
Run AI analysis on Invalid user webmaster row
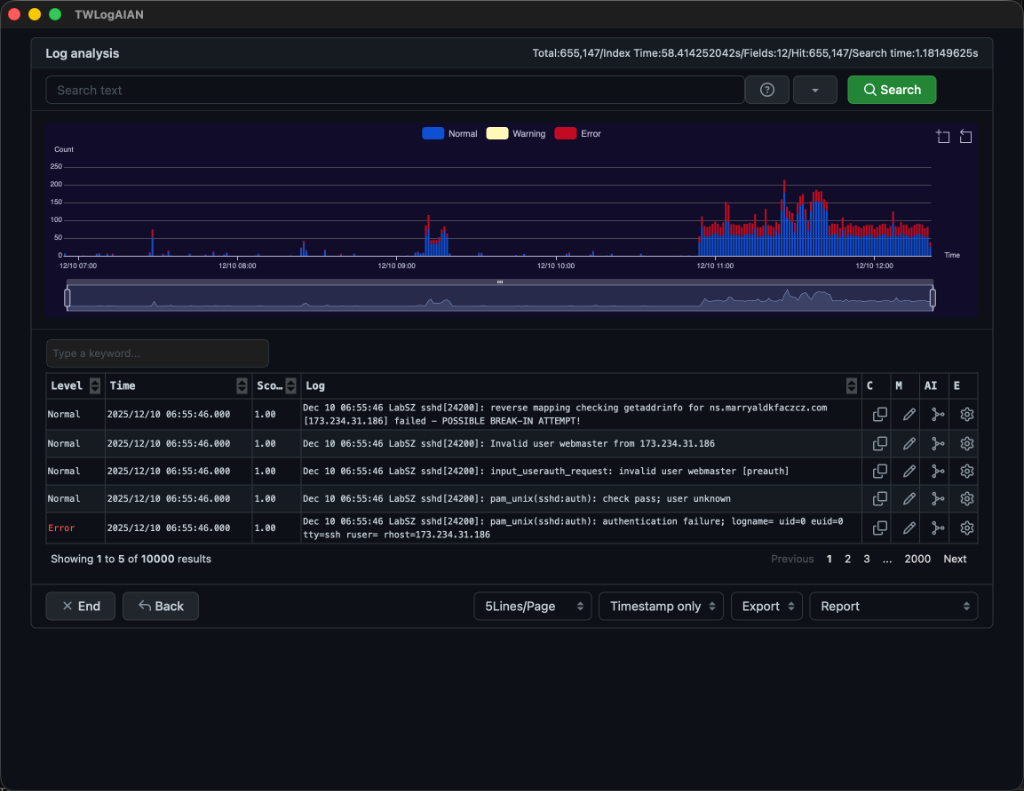pos(937,444)
